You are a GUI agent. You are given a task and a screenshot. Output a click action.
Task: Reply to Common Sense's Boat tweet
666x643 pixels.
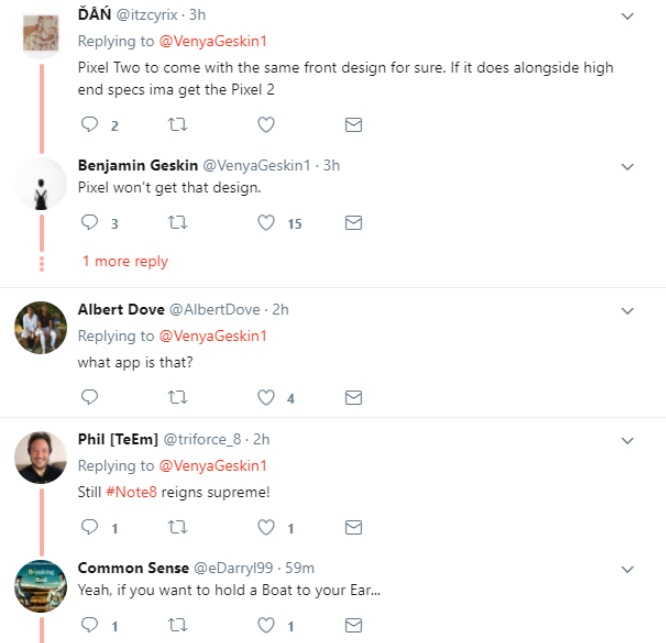pyautogui.click(x=89, y=625)
